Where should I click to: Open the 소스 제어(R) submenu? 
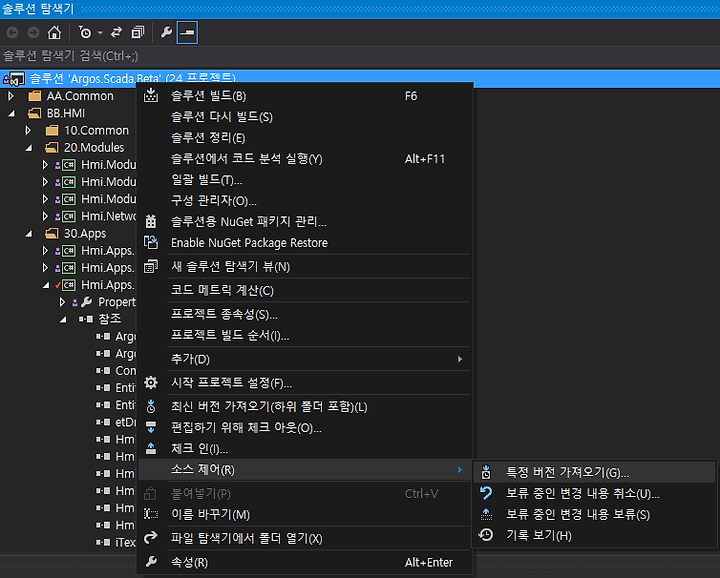pyautogui.click(x=306, y=470)
